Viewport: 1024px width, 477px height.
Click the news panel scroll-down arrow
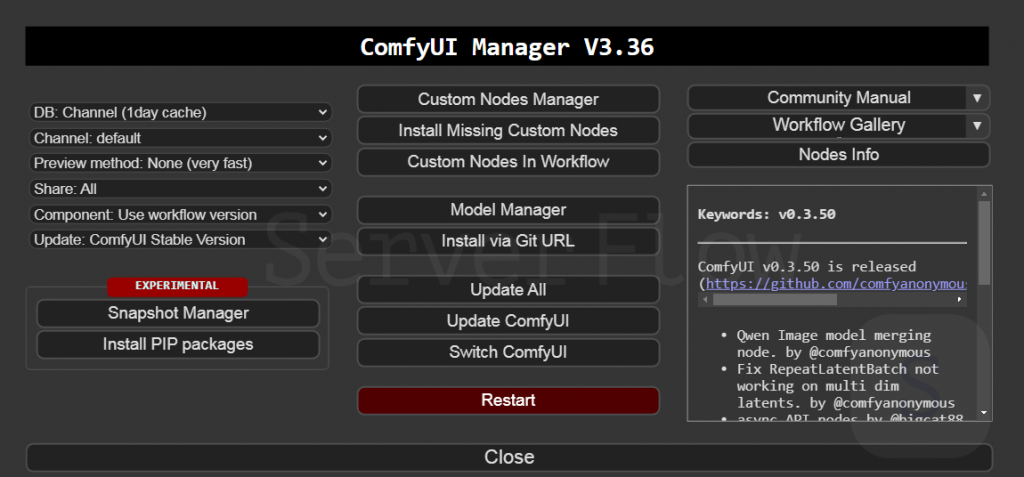pos(984,413)
